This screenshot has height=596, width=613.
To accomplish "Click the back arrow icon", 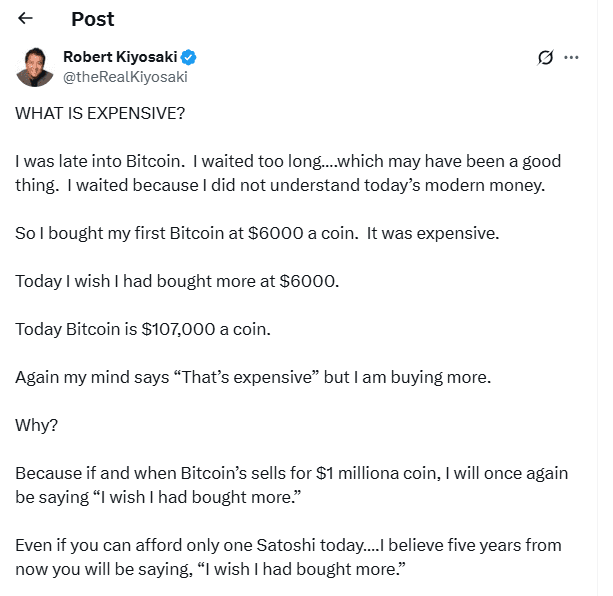I will (x=25, y=19).
